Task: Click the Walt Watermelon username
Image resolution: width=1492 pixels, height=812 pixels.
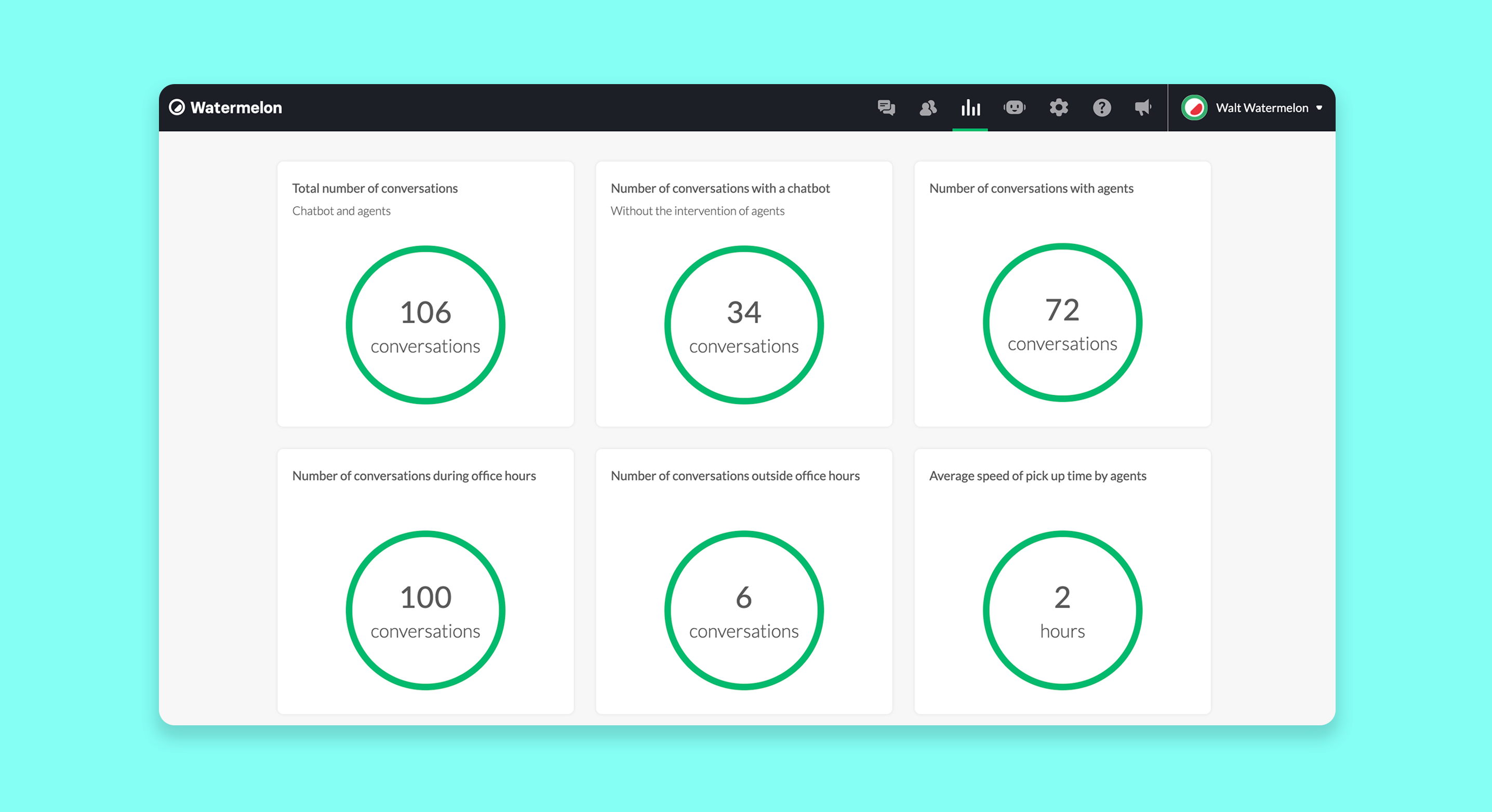Action: pos(1261,107)
